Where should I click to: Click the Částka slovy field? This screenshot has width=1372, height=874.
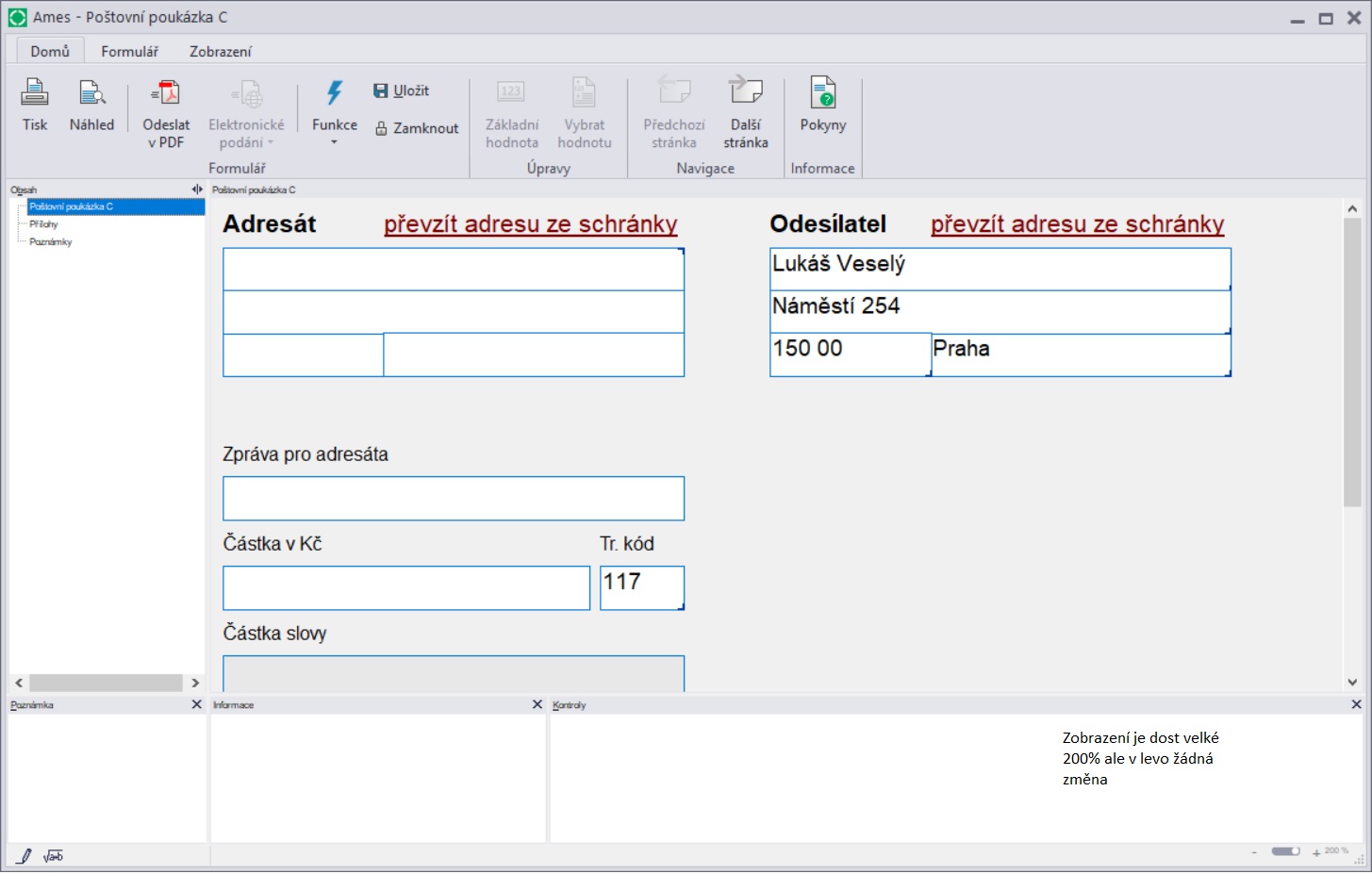click(454, 674)
